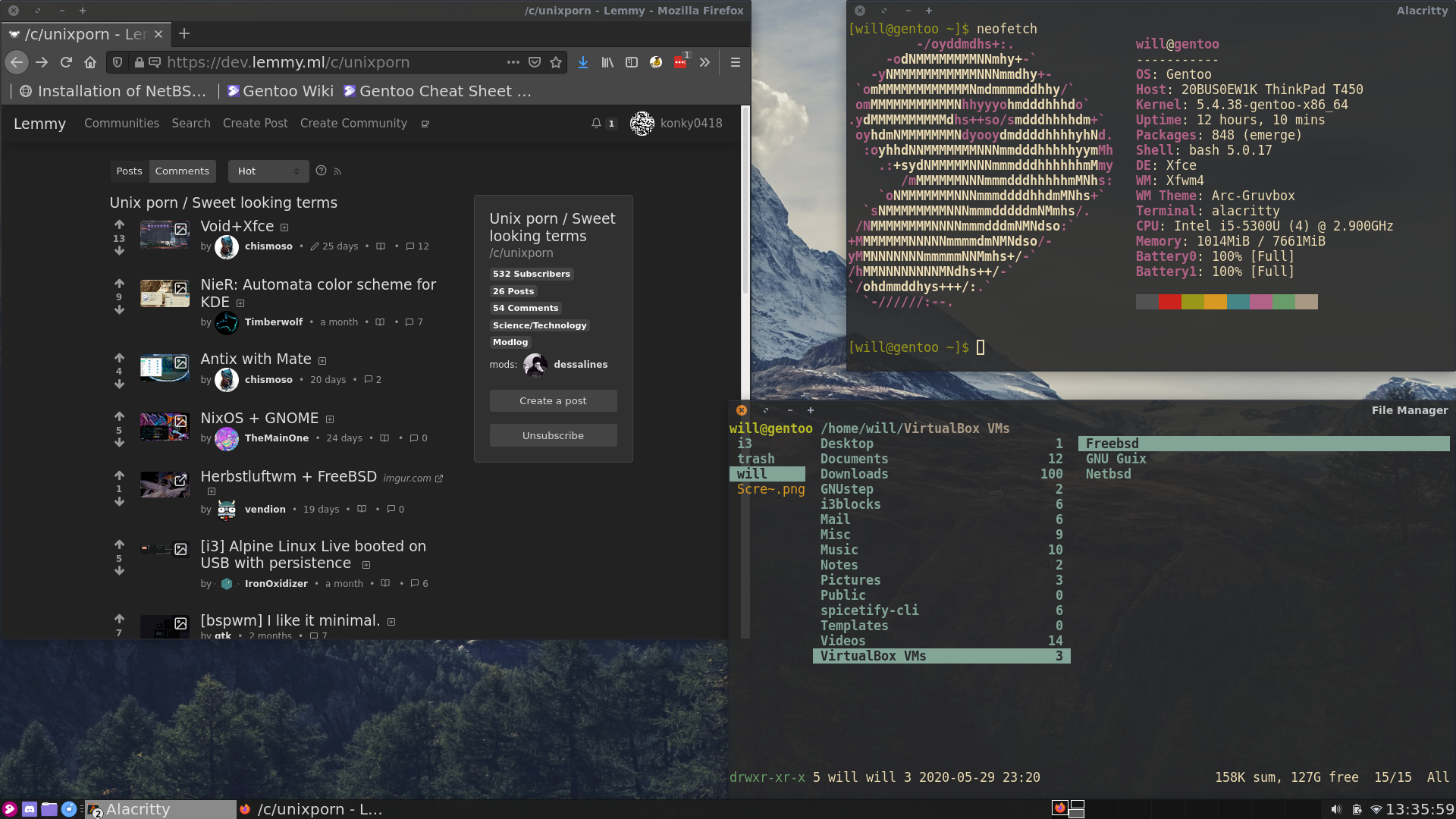Viewport: 1456px width, 819px height.
Task: Upvote Herbstluftwm + FreeBSD post
Action: (119, 475)
